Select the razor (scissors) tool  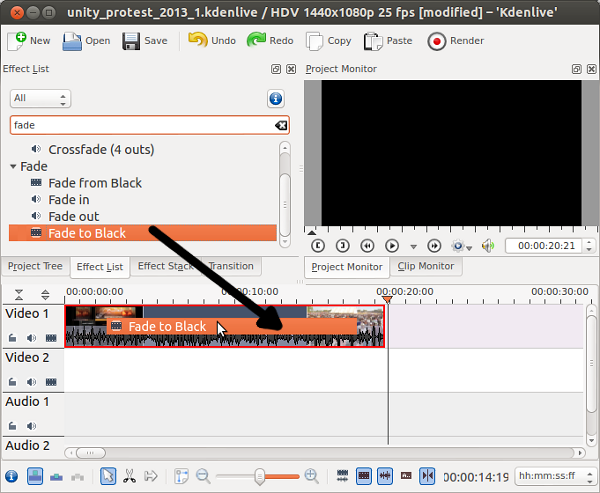129,476
